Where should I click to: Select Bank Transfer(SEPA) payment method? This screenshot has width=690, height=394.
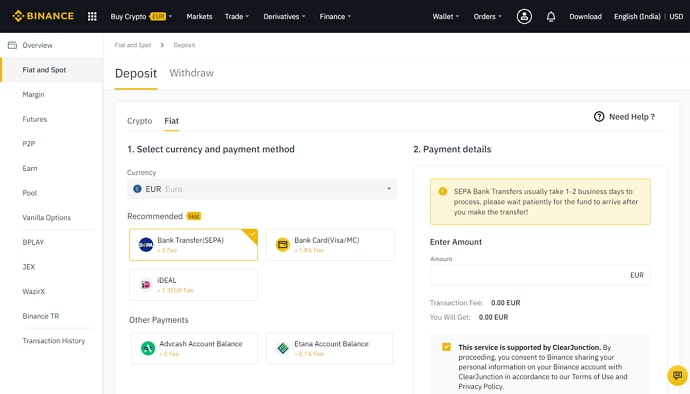194,245
